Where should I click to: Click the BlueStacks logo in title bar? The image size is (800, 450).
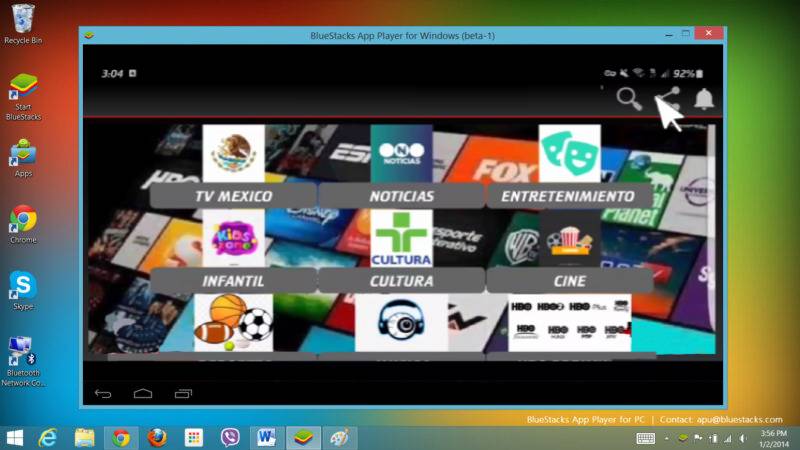(x=89, y=35)
